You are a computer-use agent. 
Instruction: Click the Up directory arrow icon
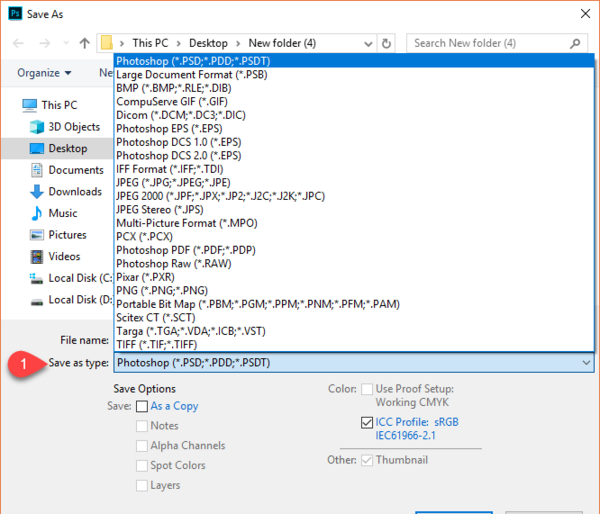84,43
